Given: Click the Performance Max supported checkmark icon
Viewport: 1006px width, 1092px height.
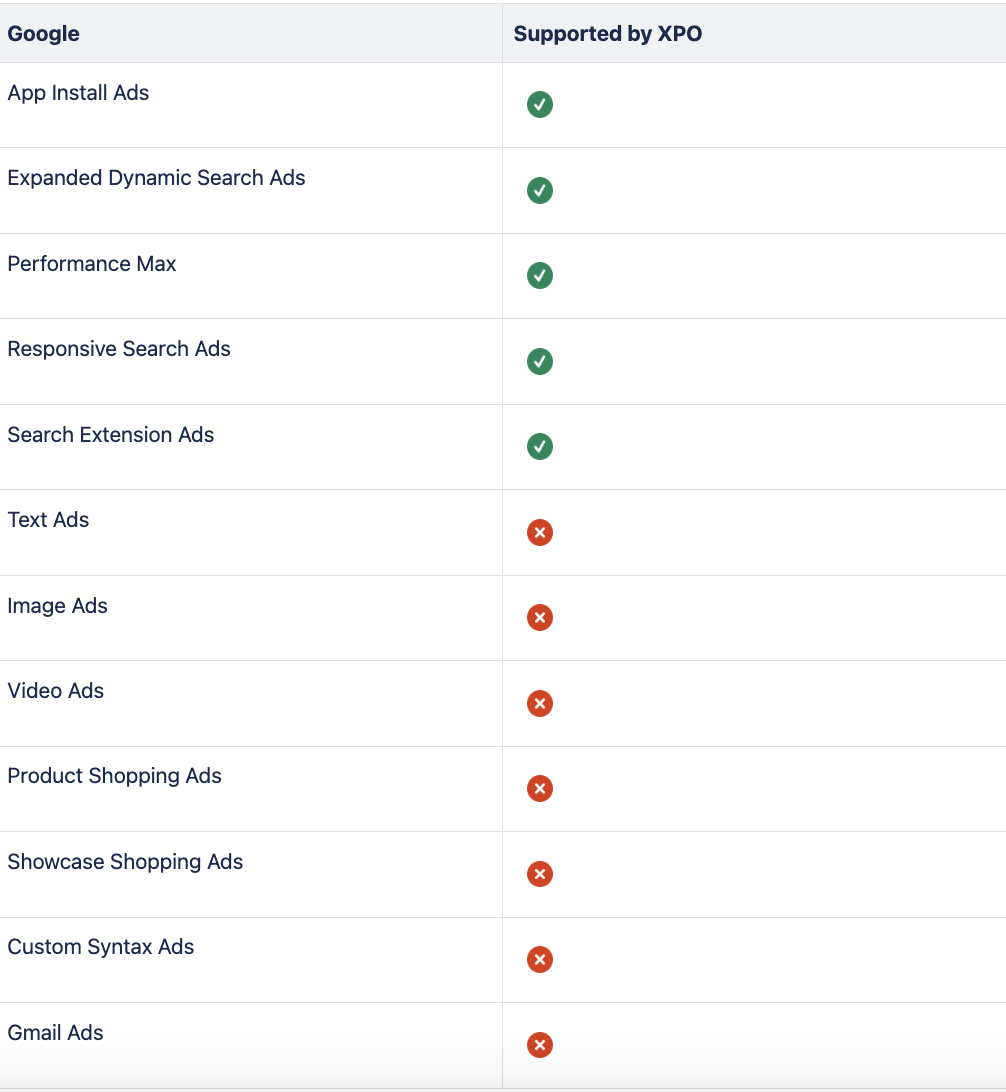Looking at the screenshot, I should pos(540,276).
